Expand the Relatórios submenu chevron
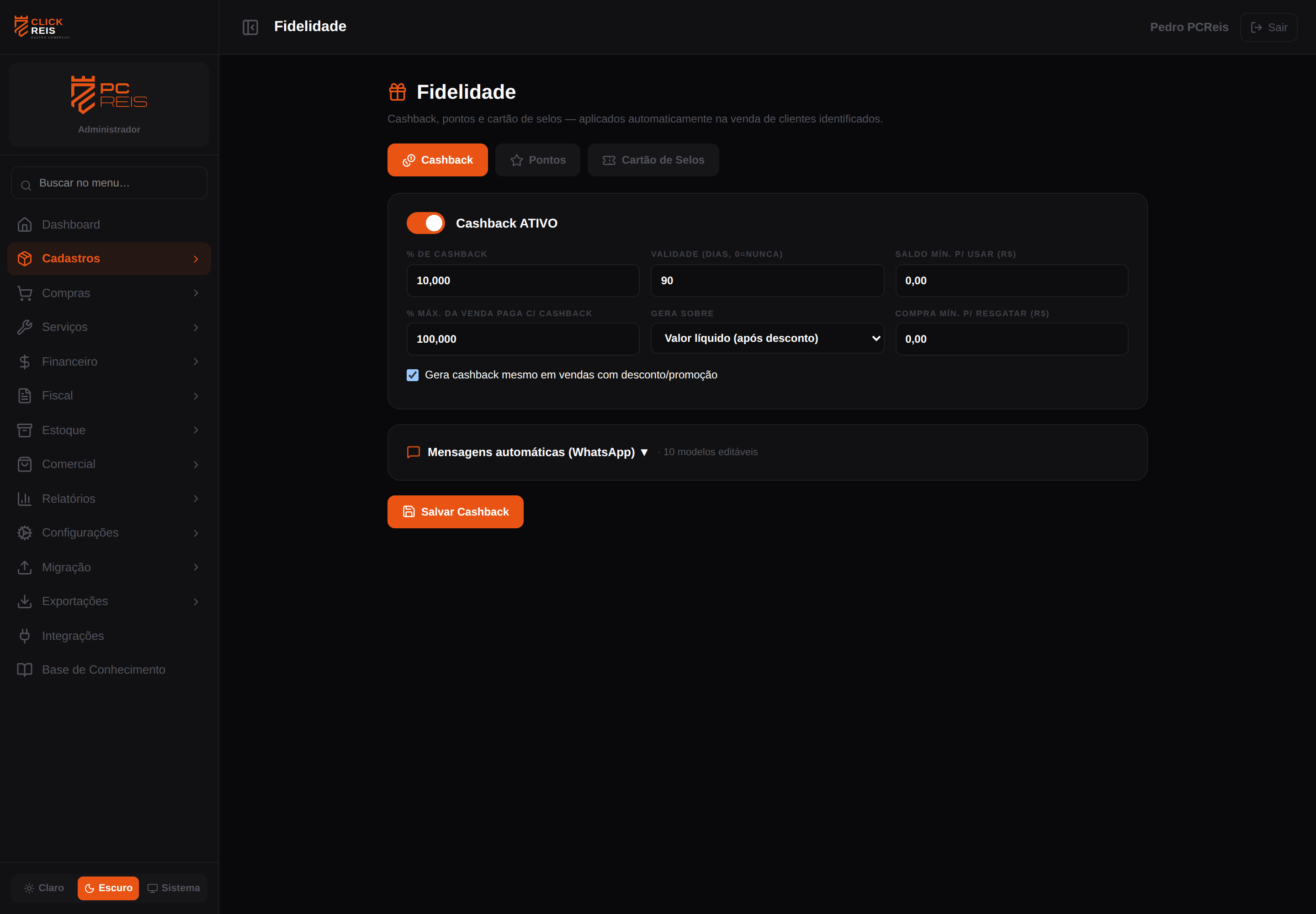Screen dimensions: 1316x914 click(x=196, y=499)
